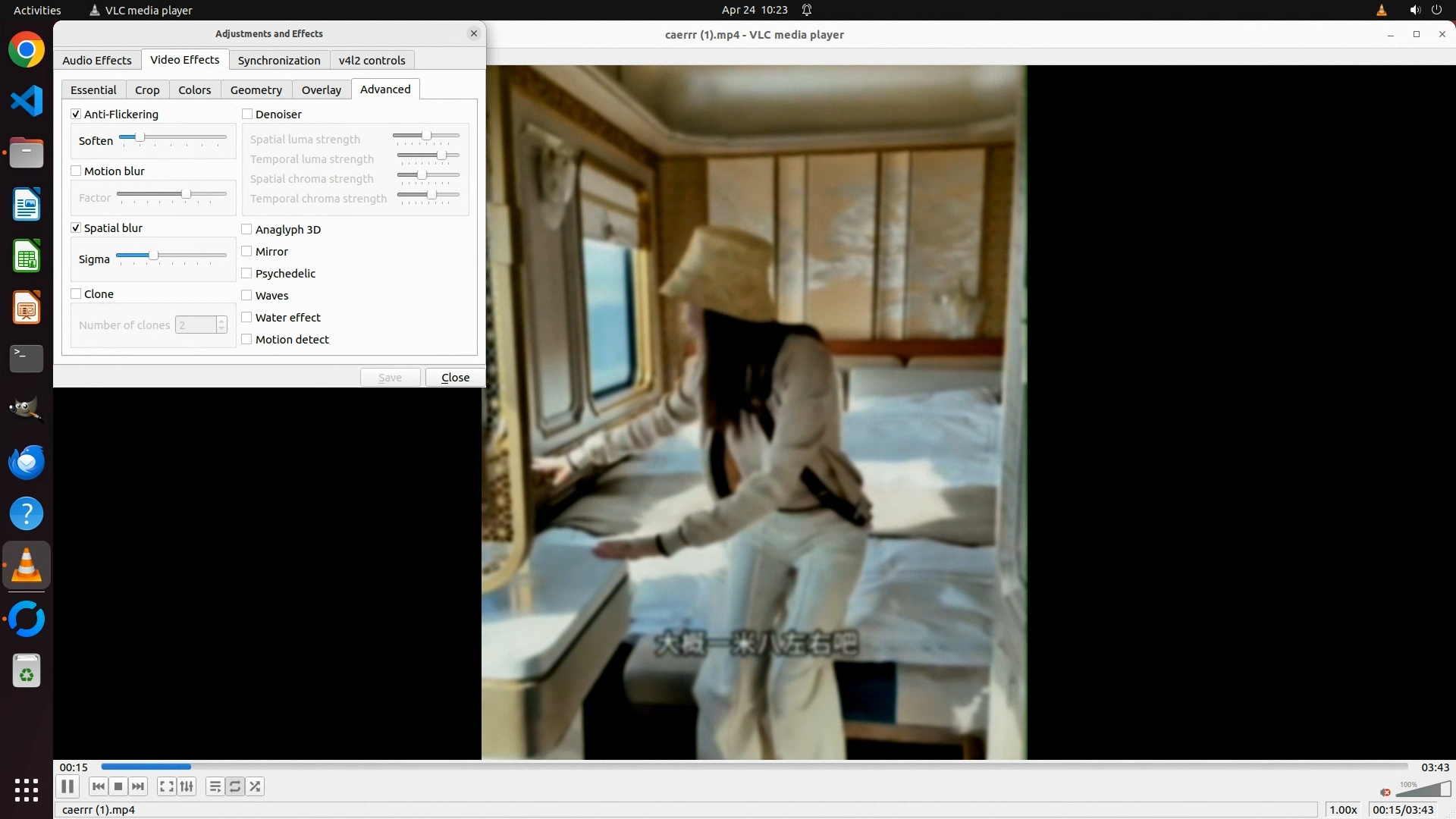Stop the video playback
This screenshot has height=819, width=1456.
tap(118, 786)
